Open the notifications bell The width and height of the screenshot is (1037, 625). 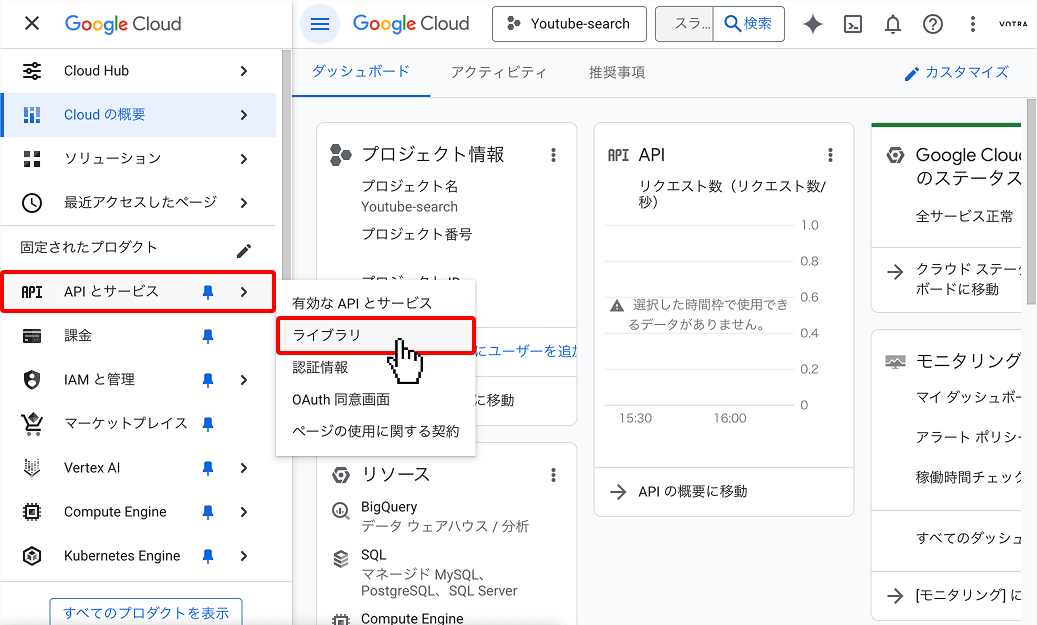coord(893,24)
